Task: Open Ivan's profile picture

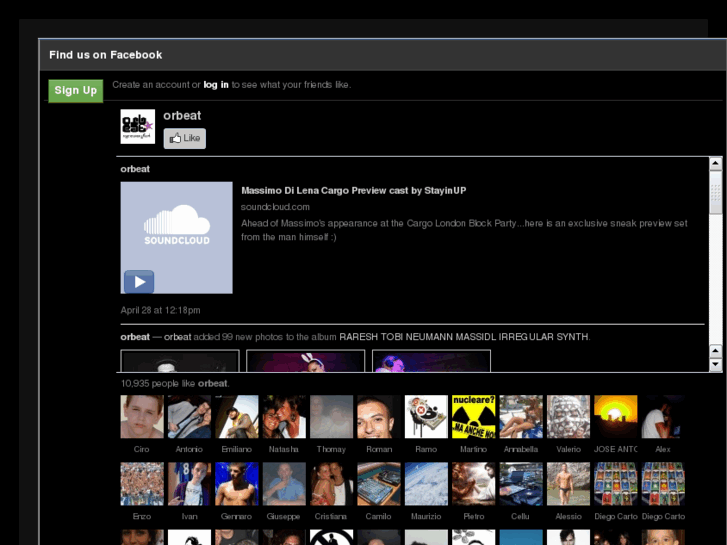Action: click(189, 484)
